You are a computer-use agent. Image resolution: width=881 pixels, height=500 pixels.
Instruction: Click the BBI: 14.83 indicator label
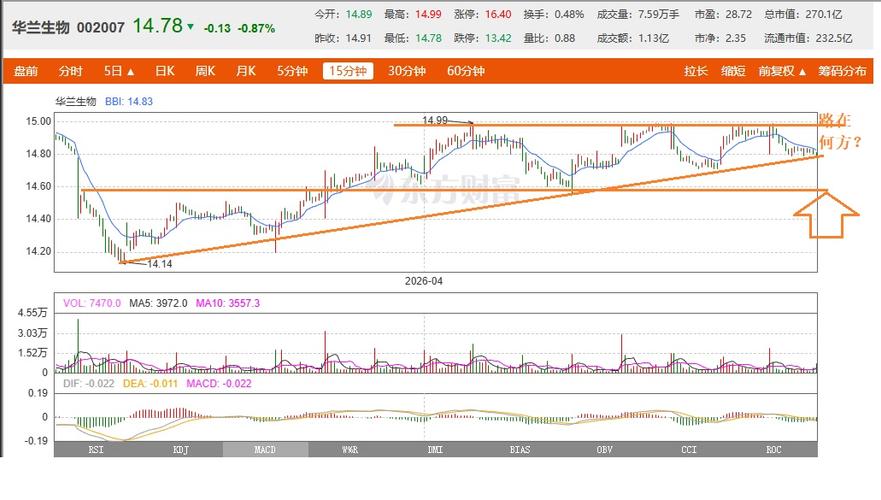coord(129,102)
